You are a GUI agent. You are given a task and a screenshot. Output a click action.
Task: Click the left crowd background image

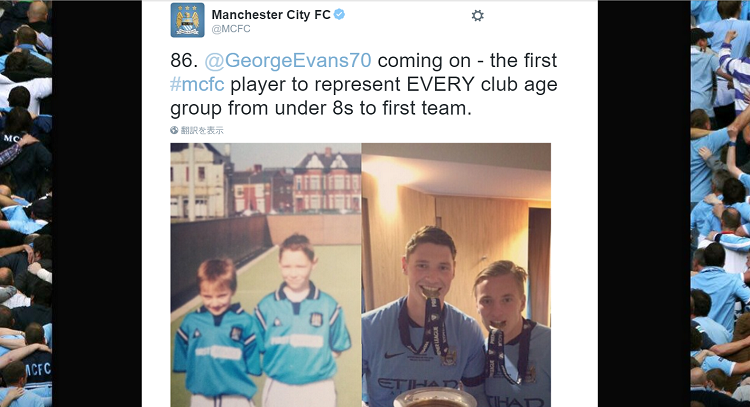click(x=26, y=203)
